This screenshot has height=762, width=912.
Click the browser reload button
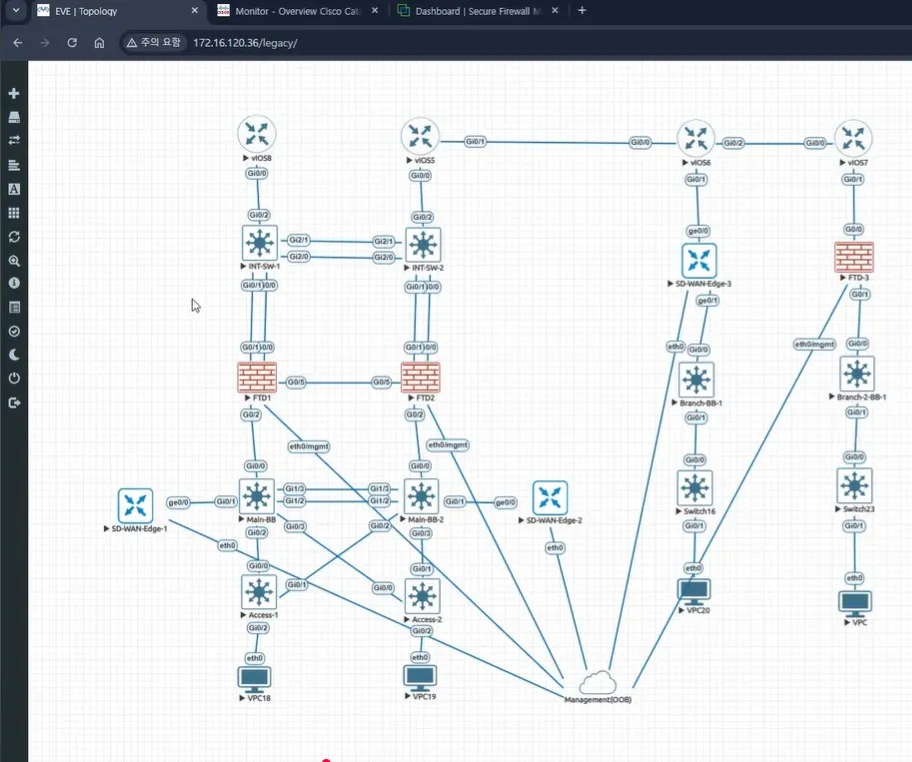(72, 43)
